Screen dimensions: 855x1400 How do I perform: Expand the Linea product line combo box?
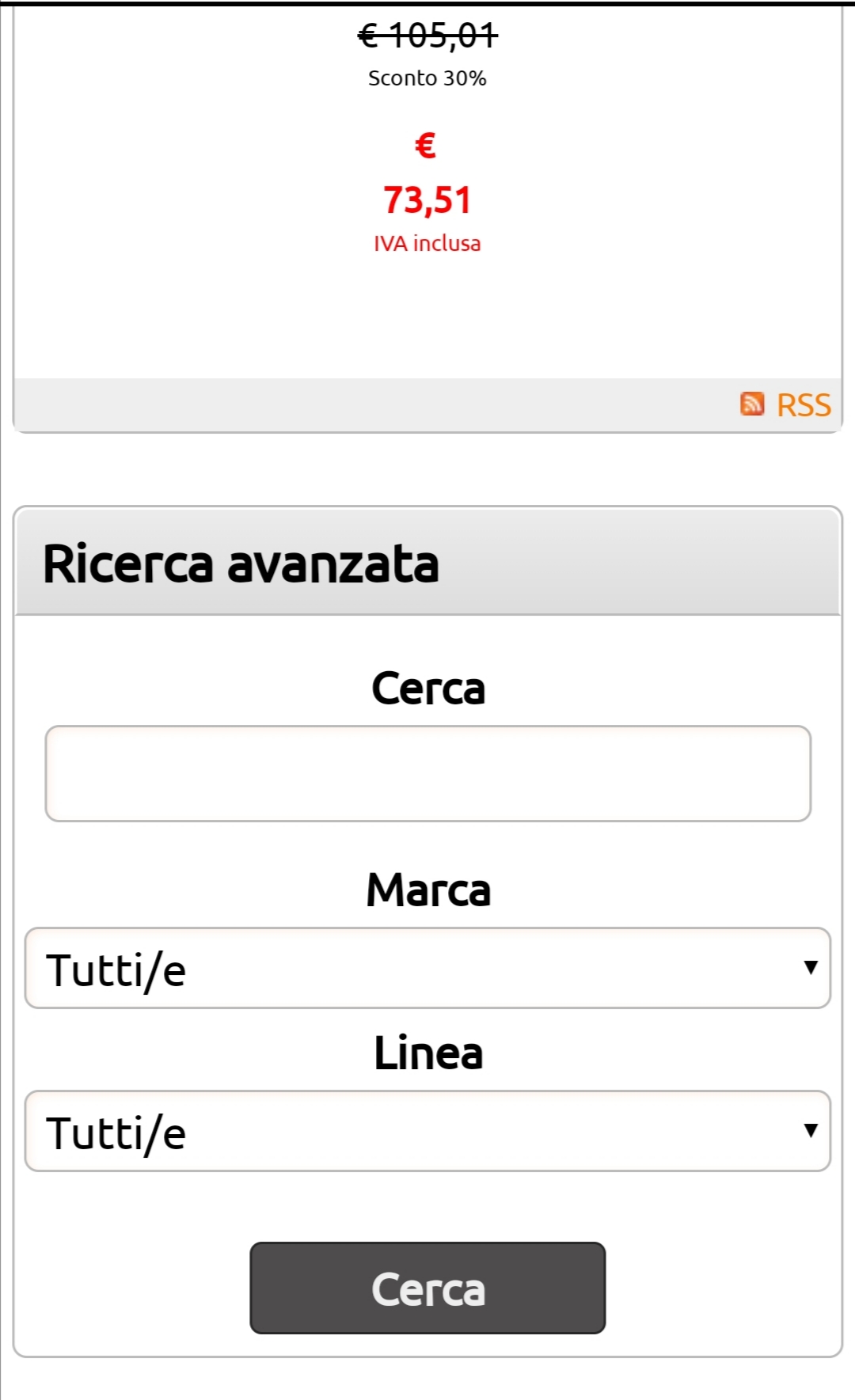pyautogui.click(x=427, y=1131)
